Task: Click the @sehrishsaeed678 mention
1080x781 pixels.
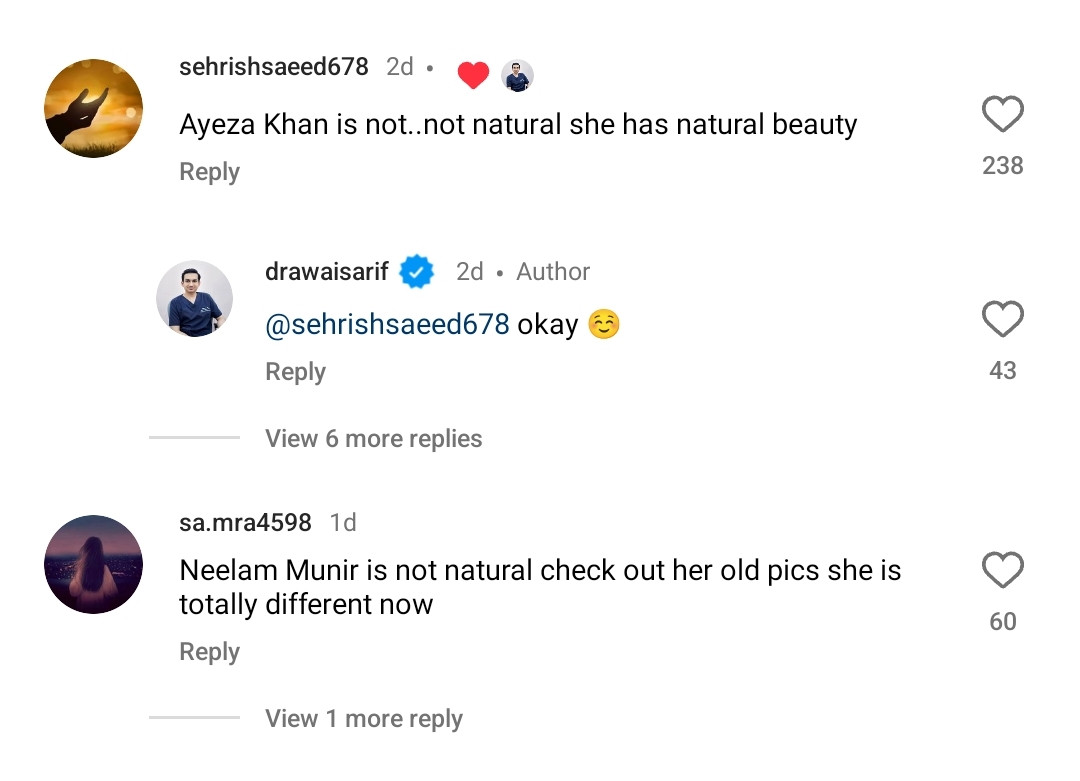Action: 387,325
